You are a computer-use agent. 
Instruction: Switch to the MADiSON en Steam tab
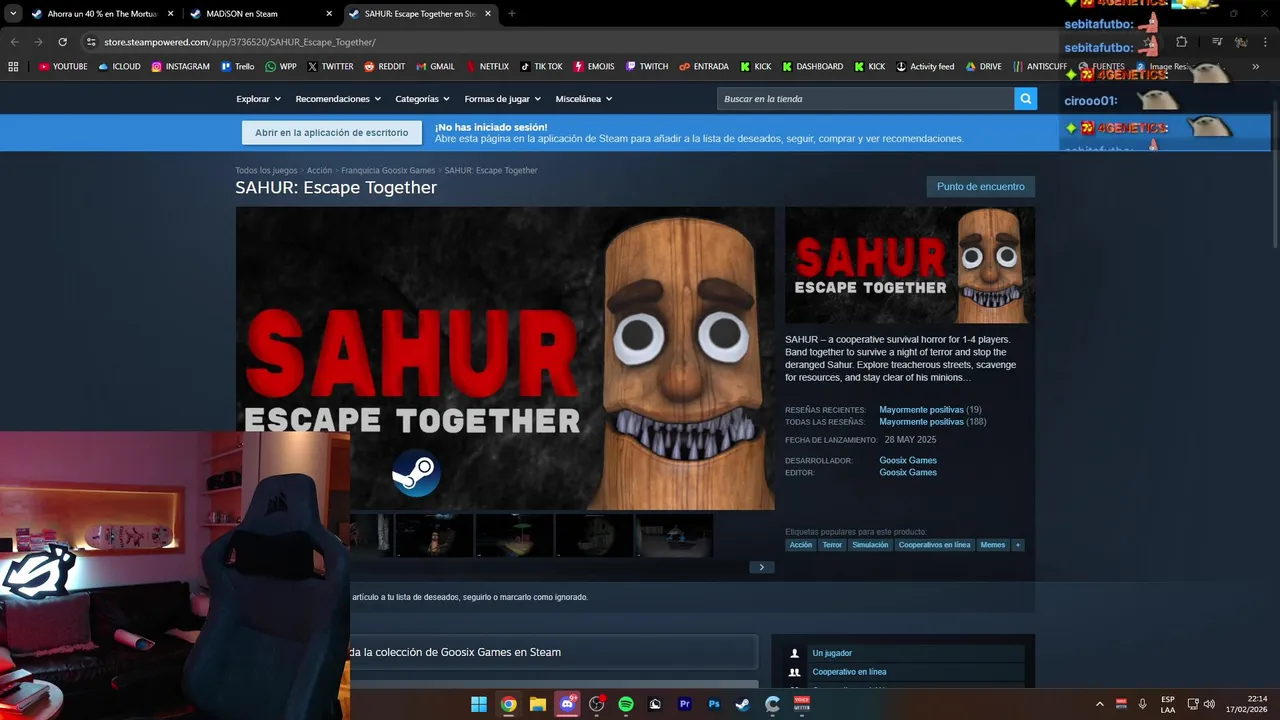pos(262,14)
